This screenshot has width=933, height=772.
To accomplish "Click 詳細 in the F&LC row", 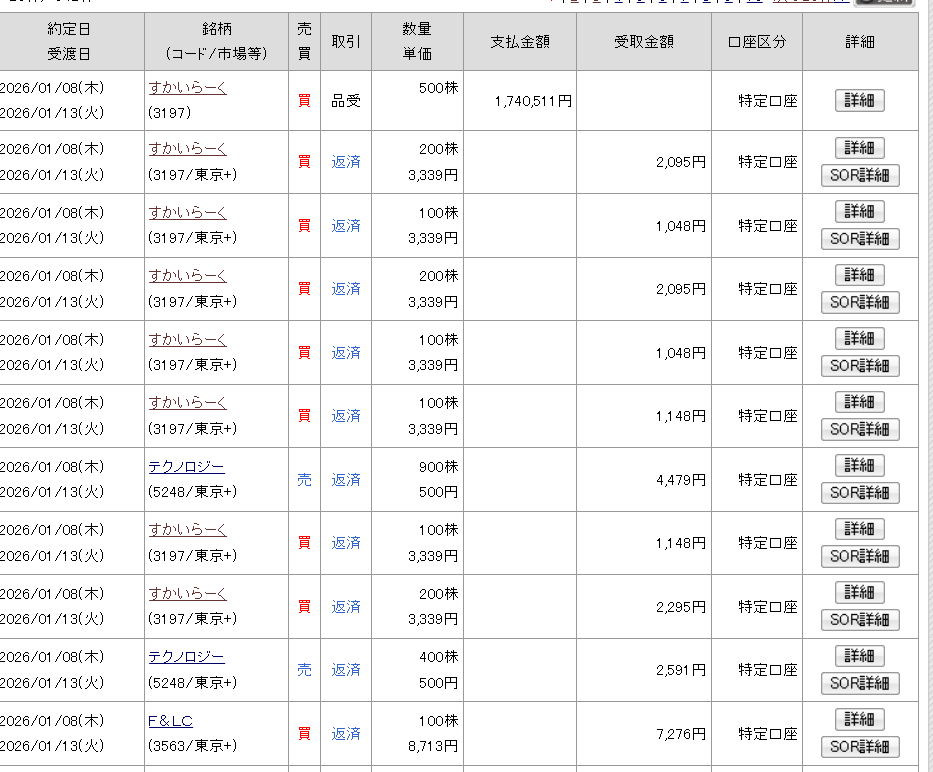I will point(859,719).
